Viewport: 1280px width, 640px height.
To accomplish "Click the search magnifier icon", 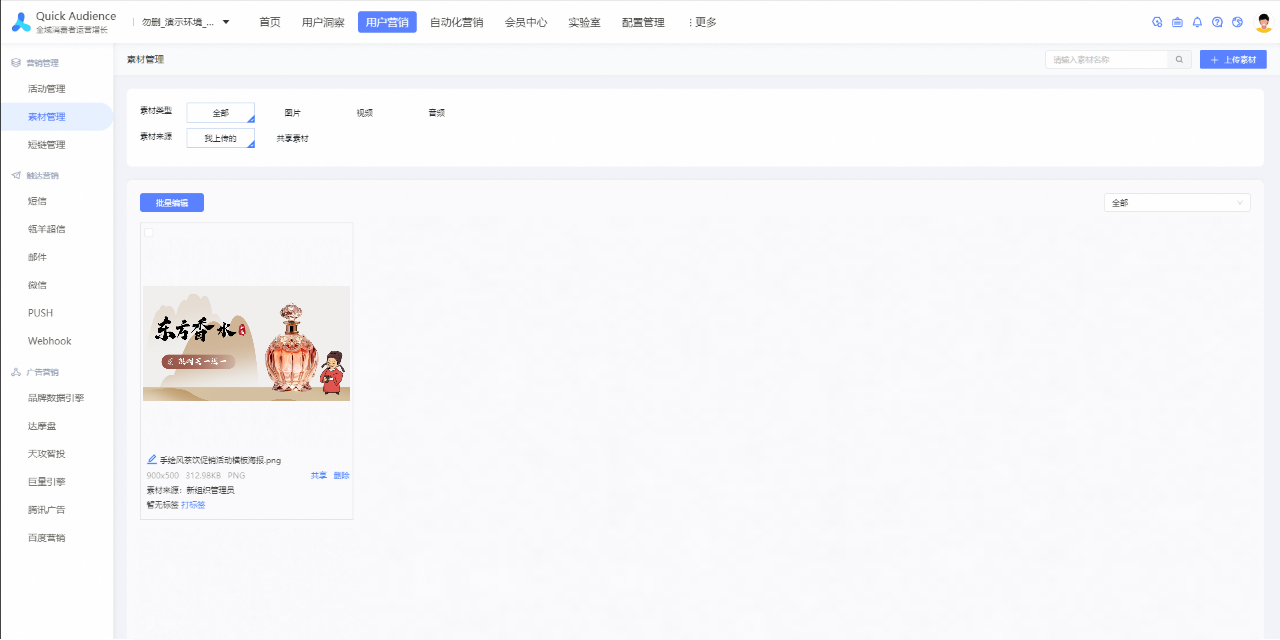I will pos(1179,59).
